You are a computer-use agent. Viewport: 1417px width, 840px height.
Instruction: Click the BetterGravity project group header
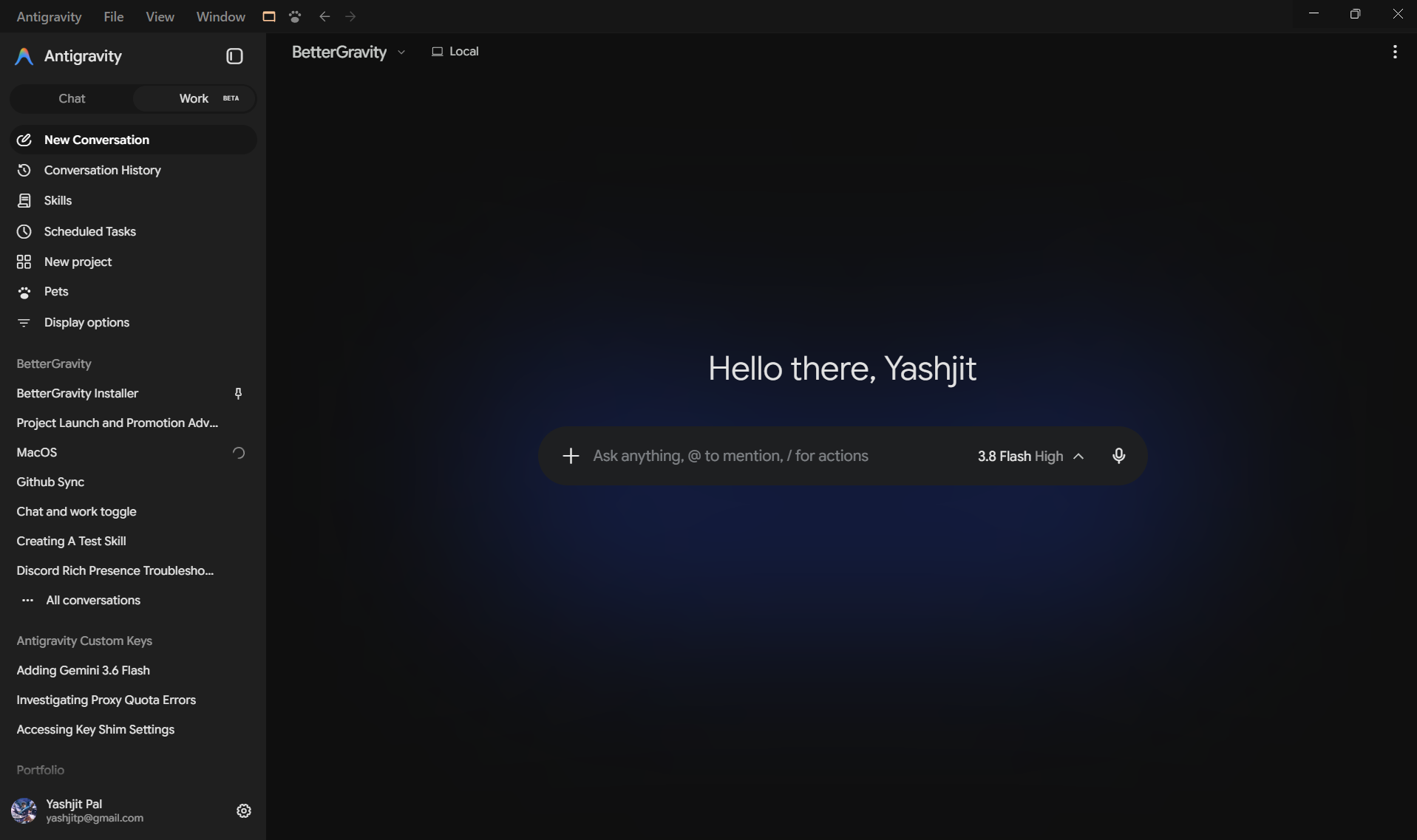click(x=54, y=363)
